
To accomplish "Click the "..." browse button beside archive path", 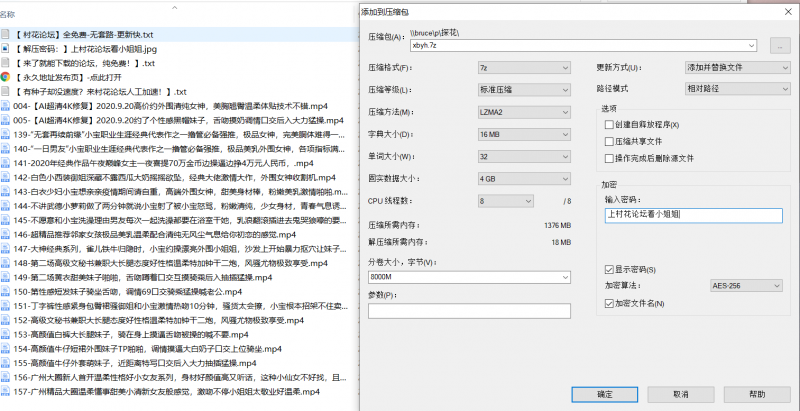I will [780, 45].
